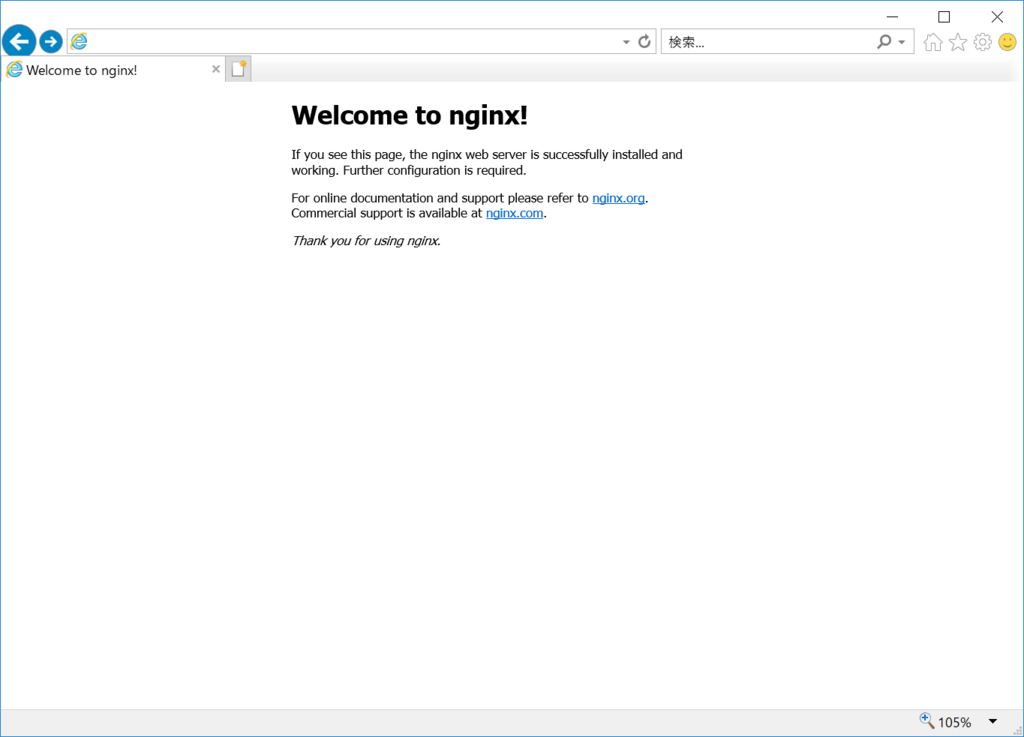Click the Internet Explorer icon in address bar
This screenshot has height=737, width=1024.
point(79,42)
